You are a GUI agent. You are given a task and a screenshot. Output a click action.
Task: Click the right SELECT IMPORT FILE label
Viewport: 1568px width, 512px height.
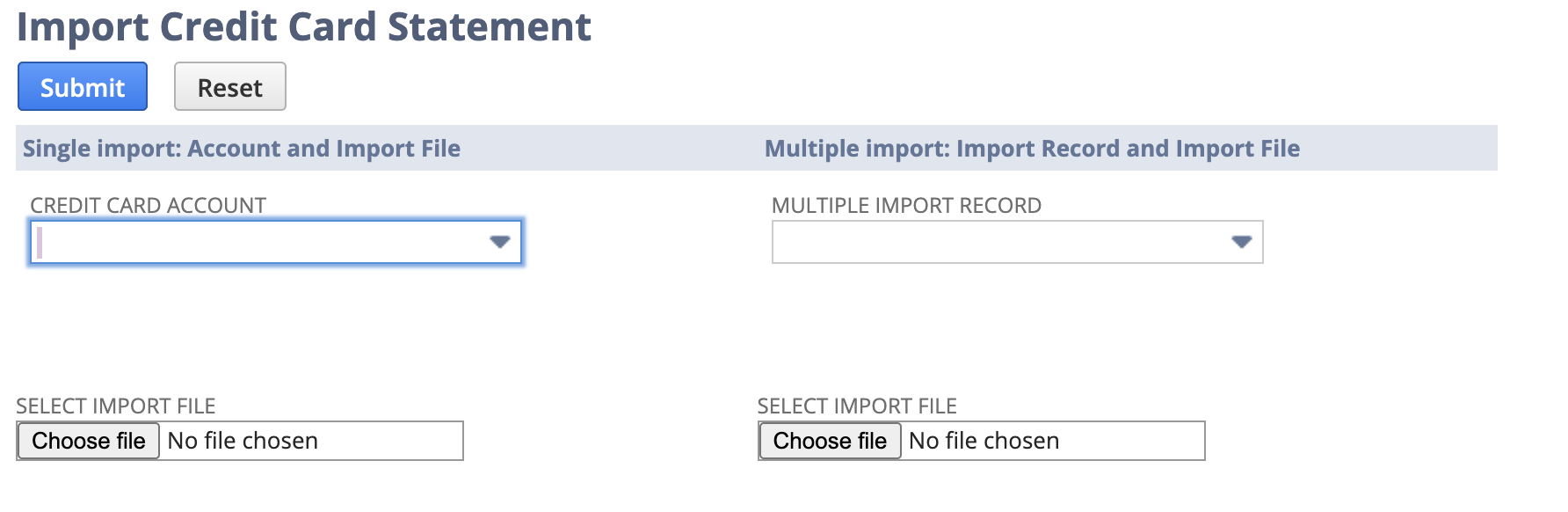(857, 406)
